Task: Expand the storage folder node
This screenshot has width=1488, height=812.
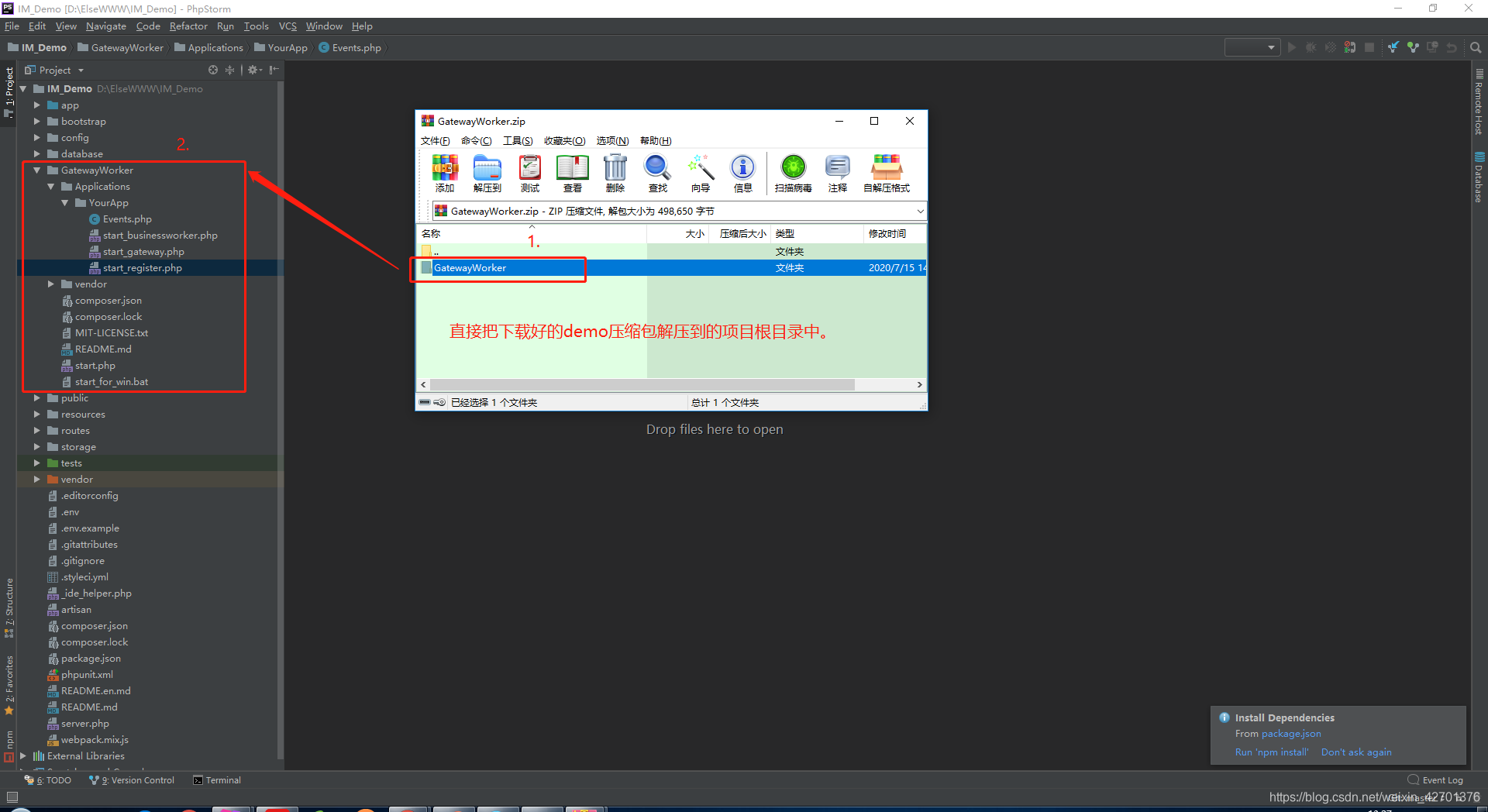Action: tap(36, 447)
